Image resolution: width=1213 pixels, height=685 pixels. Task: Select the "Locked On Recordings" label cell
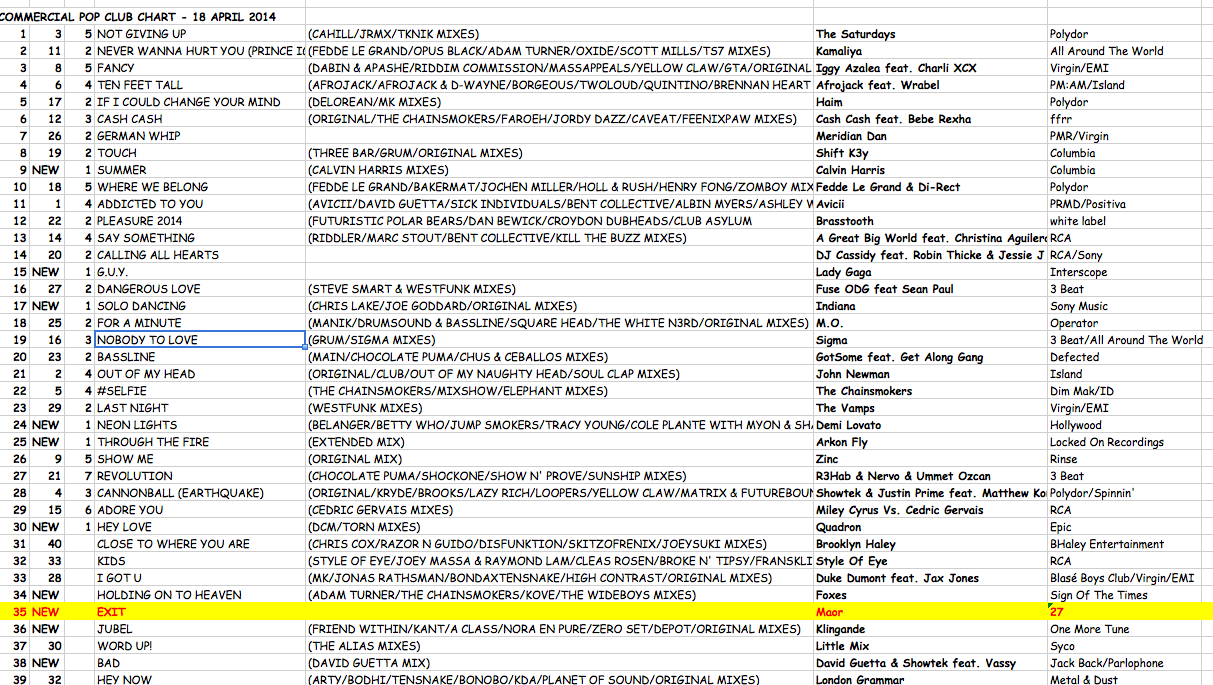click(x=1106, y=442)
